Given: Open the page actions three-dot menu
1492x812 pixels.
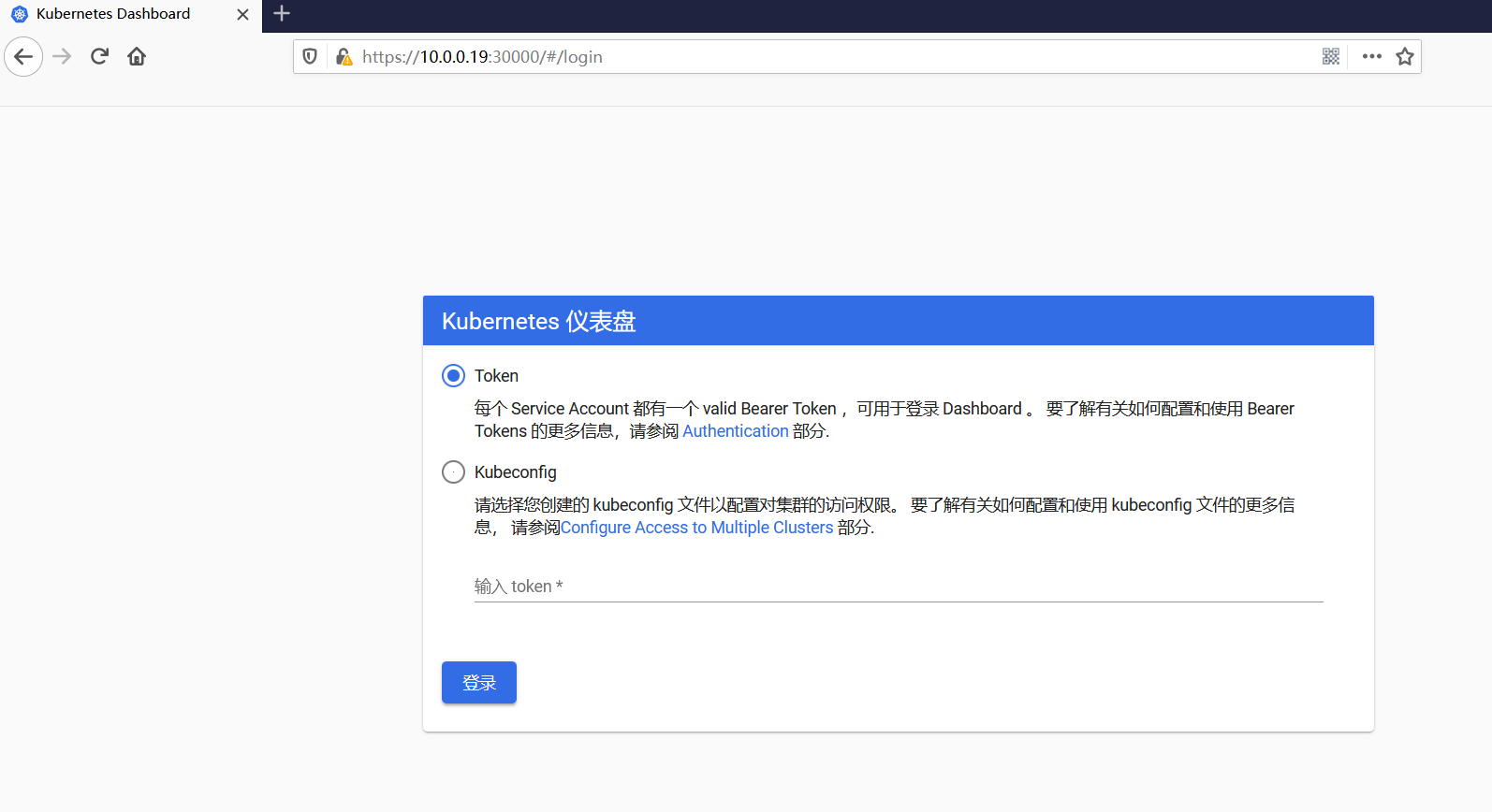Looking at the screenshot, I should pyautogui.click(x=1372, y=57).
